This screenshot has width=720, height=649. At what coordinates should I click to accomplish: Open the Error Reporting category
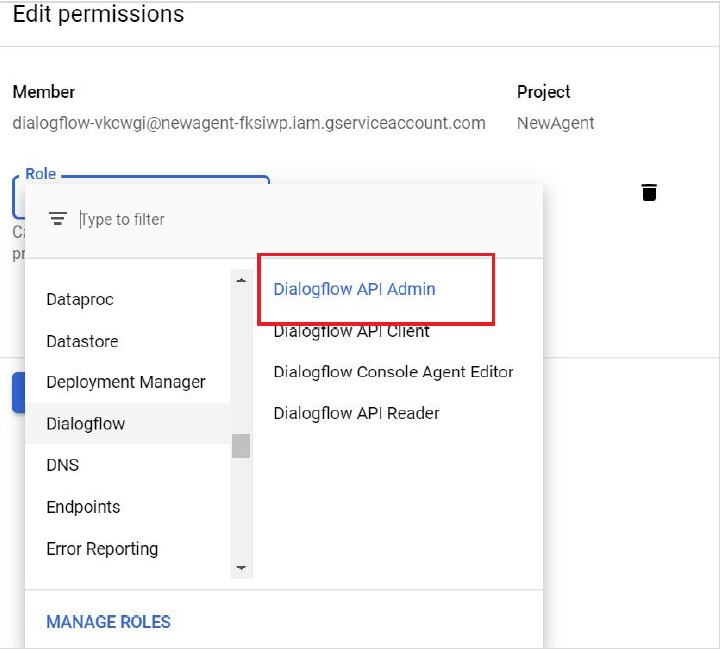click(x=102, y=549)
